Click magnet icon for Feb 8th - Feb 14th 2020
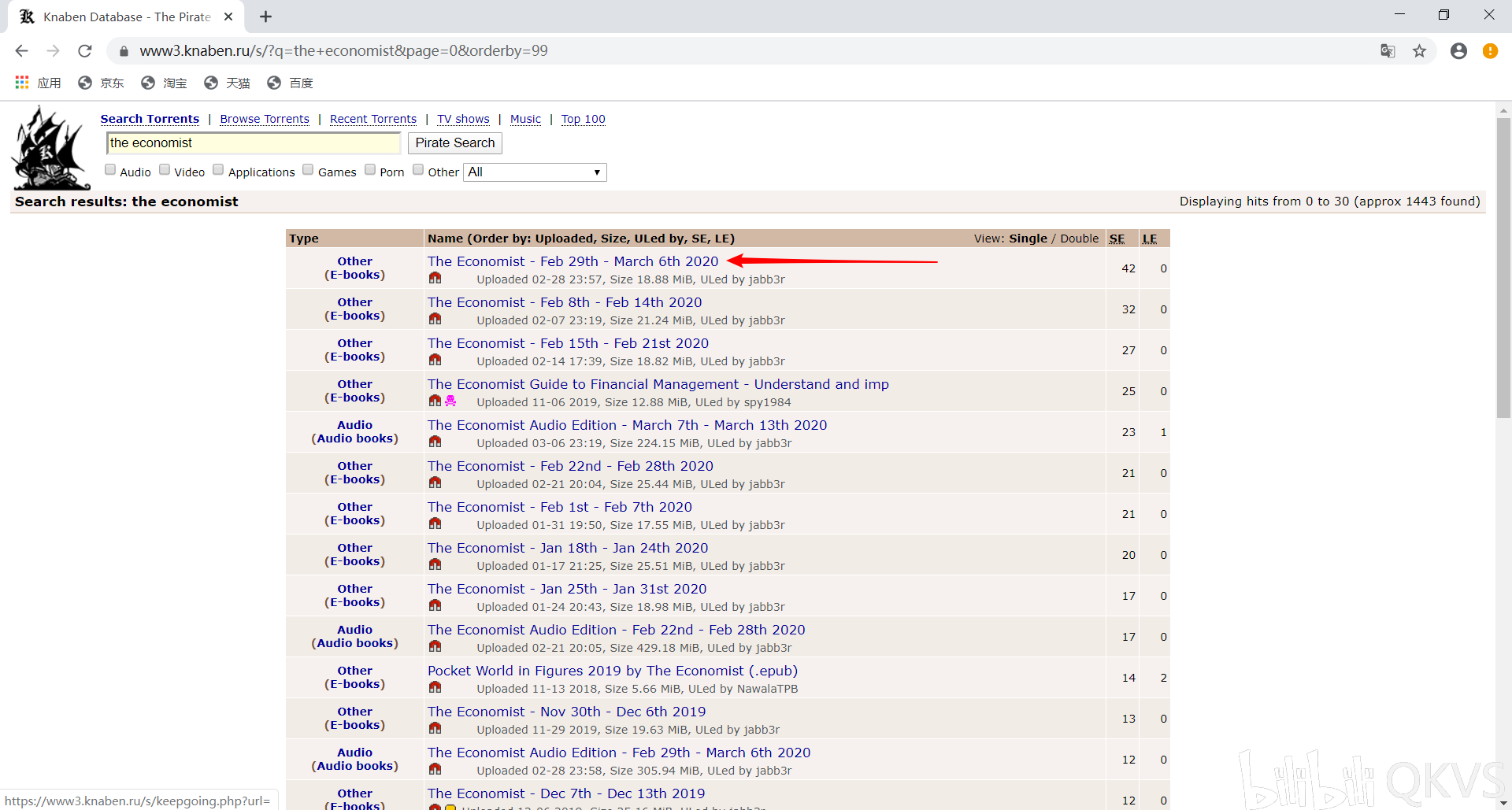 point(435,320)
